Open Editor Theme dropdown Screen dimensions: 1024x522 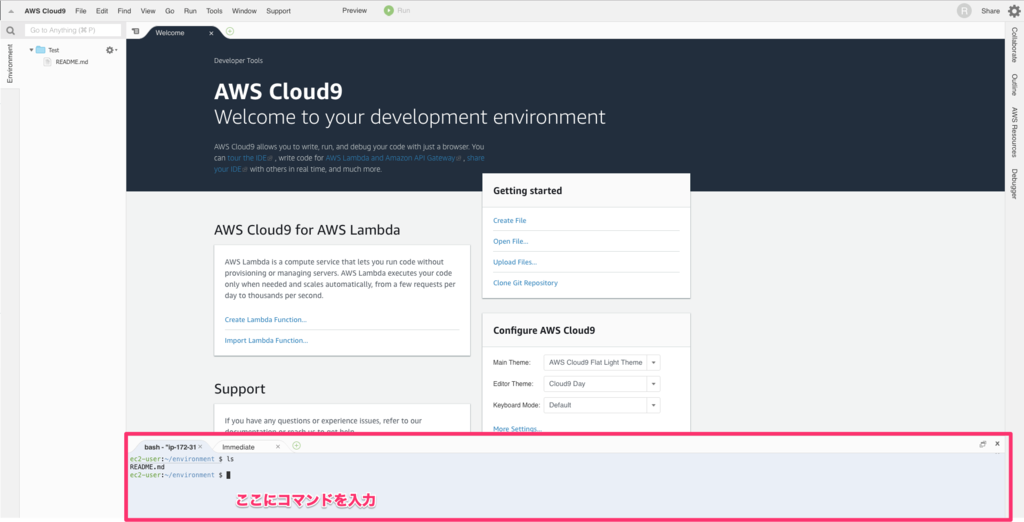click(601, 383)
